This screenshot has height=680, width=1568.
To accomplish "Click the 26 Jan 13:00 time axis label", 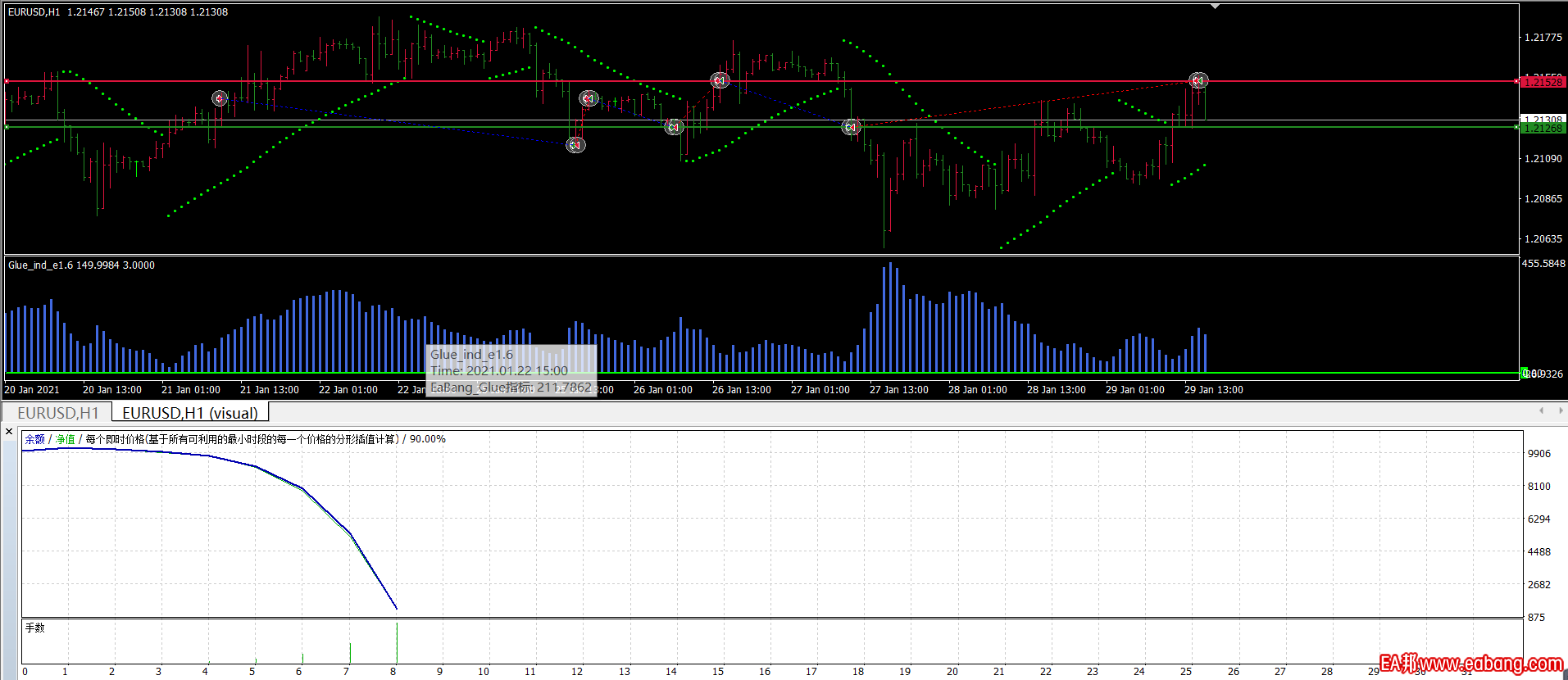I will [x=742, y=390].
